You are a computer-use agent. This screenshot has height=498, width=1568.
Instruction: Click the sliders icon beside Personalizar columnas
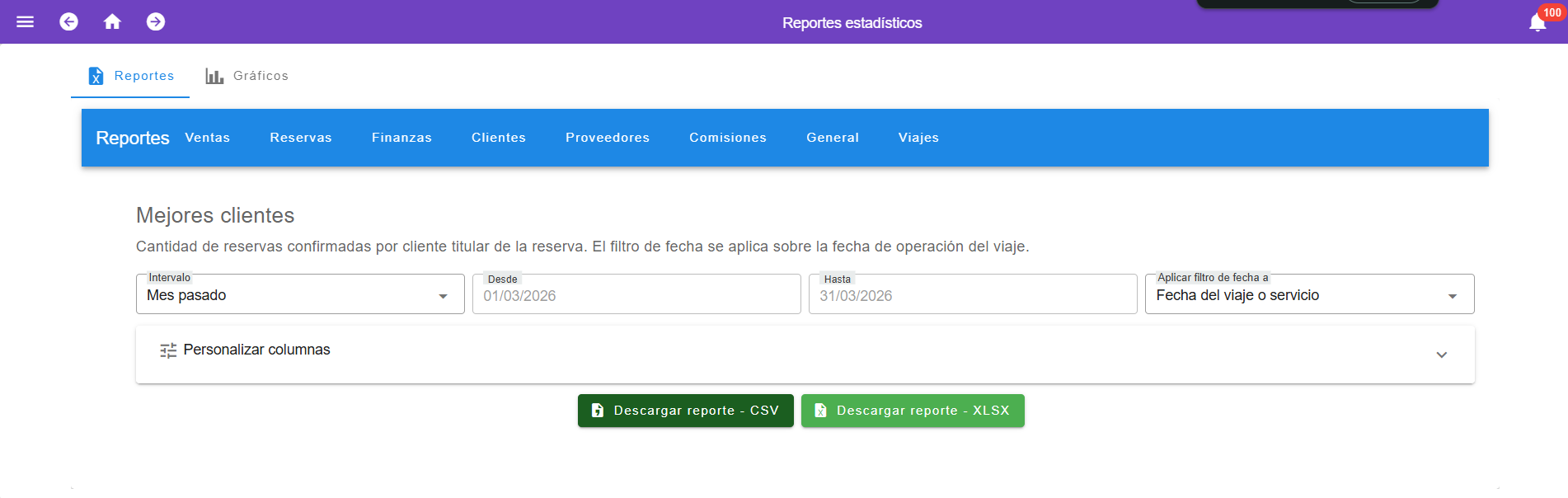point(168,350)
